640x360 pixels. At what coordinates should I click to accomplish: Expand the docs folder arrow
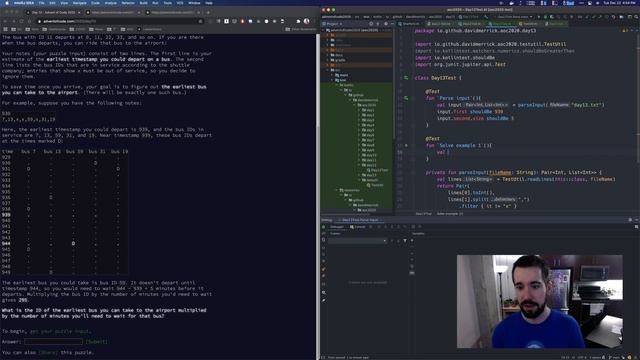tap(327, 55)
